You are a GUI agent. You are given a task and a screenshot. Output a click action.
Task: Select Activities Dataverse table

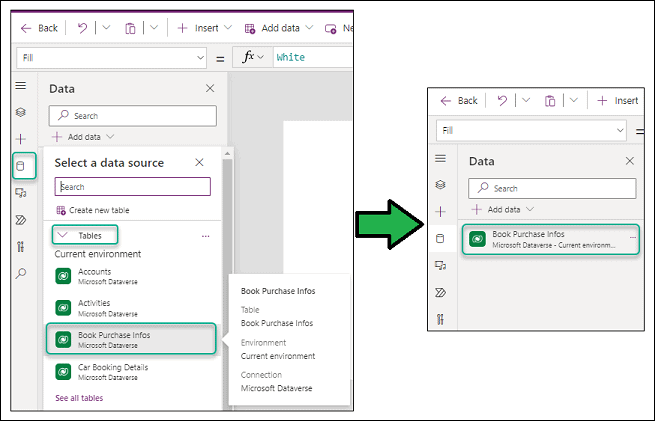132,308
